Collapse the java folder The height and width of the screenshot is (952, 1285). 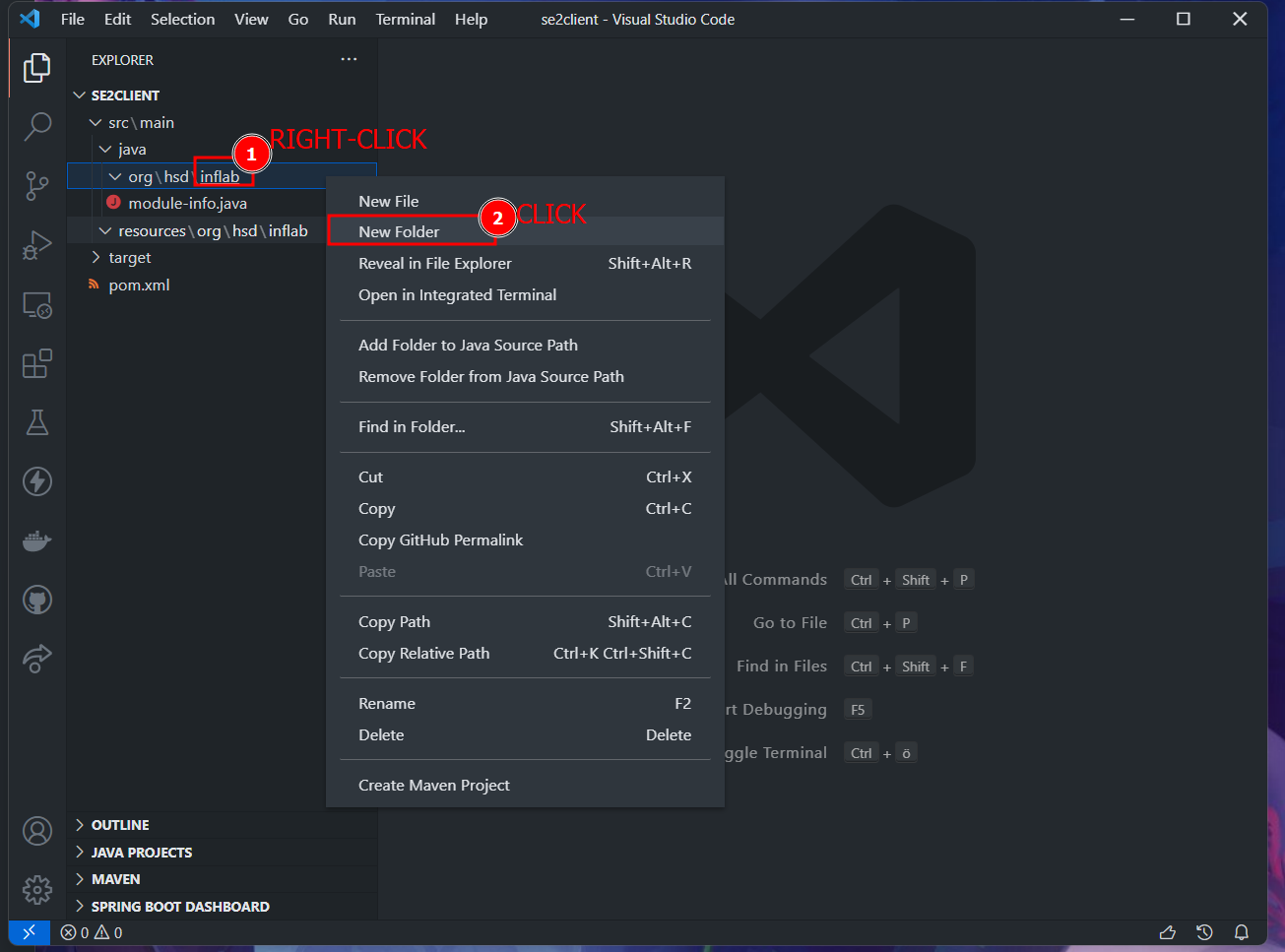[x=105, y=150]
